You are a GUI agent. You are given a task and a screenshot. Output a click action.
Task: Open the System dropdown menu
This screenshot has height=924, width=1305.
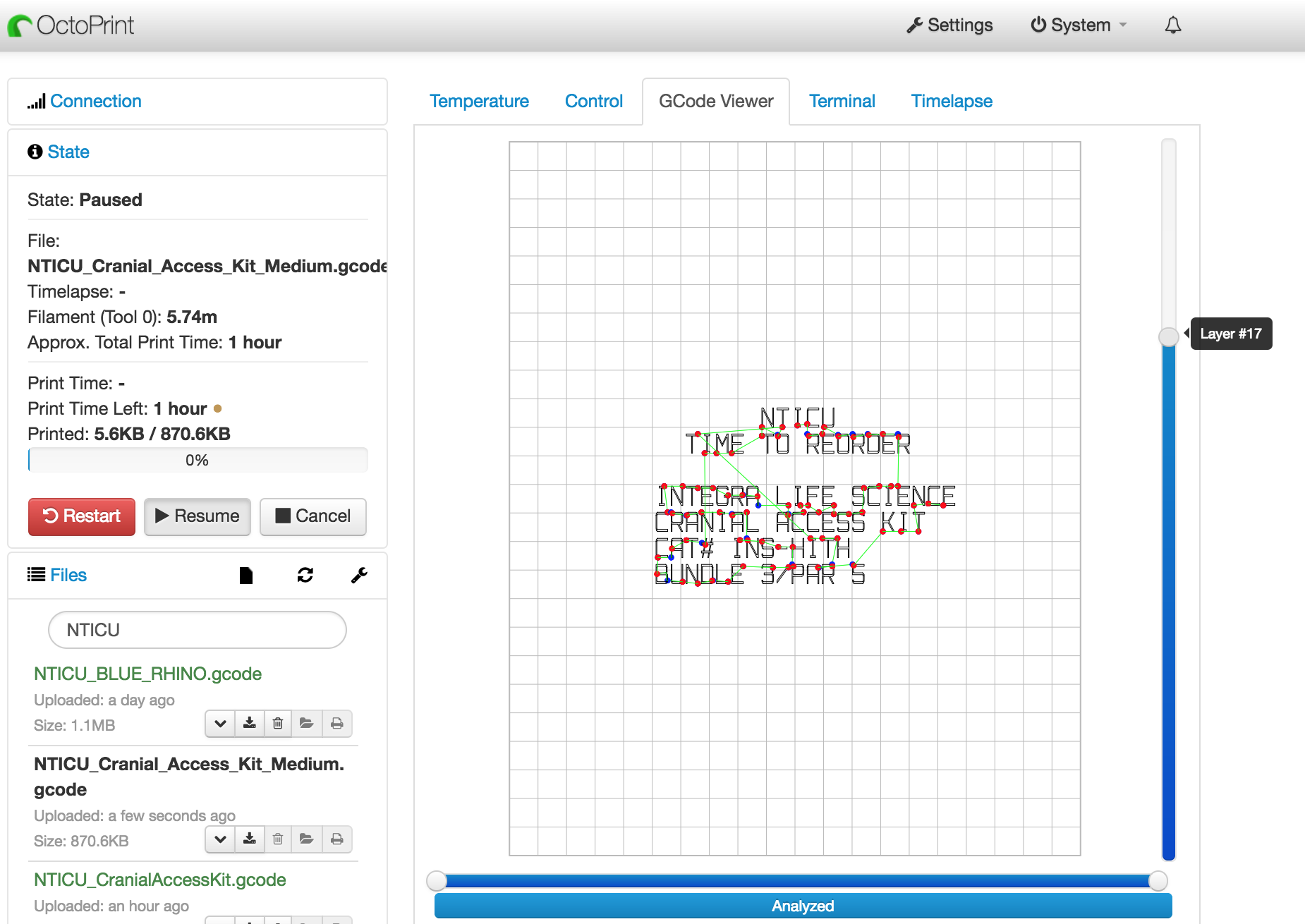pyautogui.click(x=1079, y=25)
